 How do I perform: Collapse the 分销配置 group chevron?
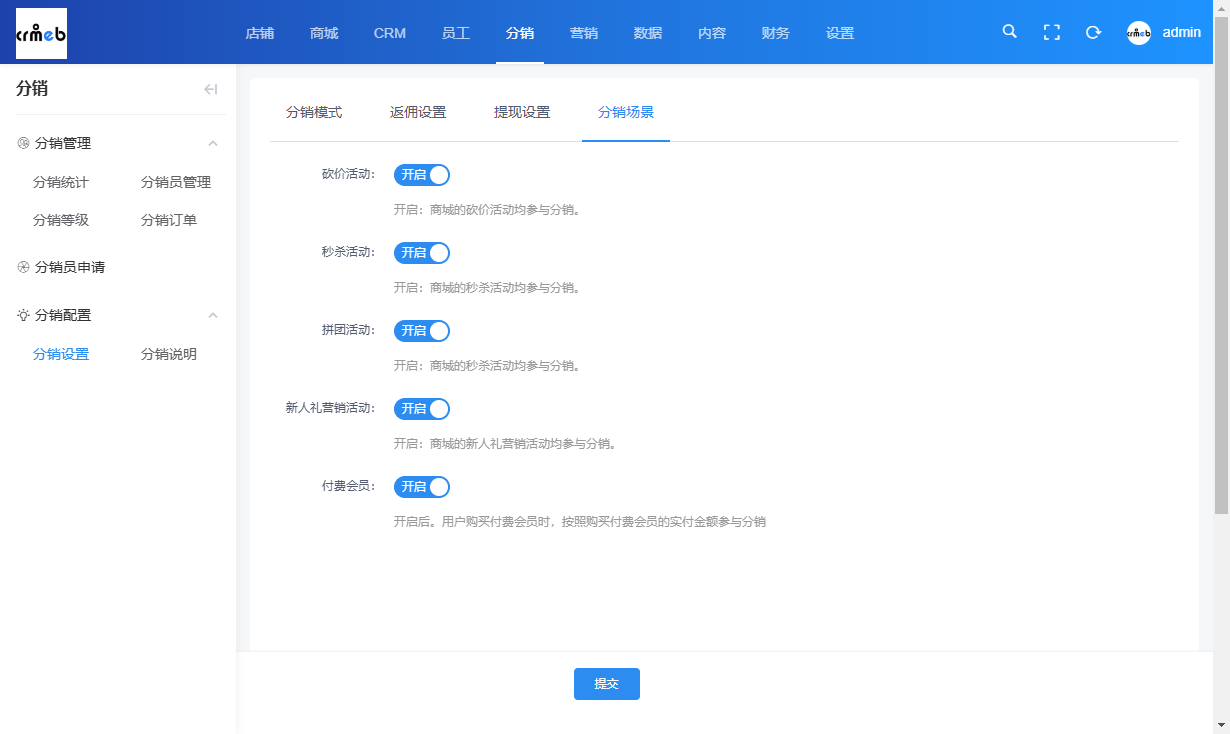(x=213, y=315)
